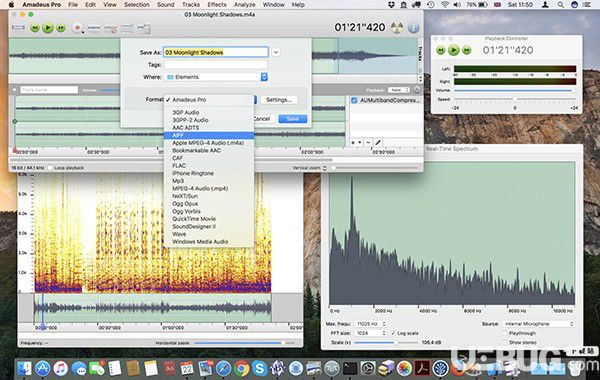This screenshot has height=380, width=600.
Task: Open the Source Internal Microphone dropdown
Action: pos(539,324)
